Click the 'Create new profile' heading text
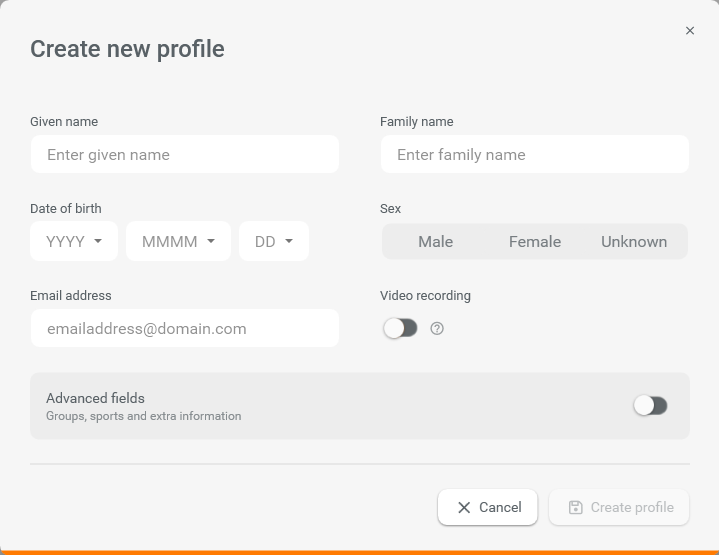The height and width of the screenshot is (555, 719). (x=127, y=49)
